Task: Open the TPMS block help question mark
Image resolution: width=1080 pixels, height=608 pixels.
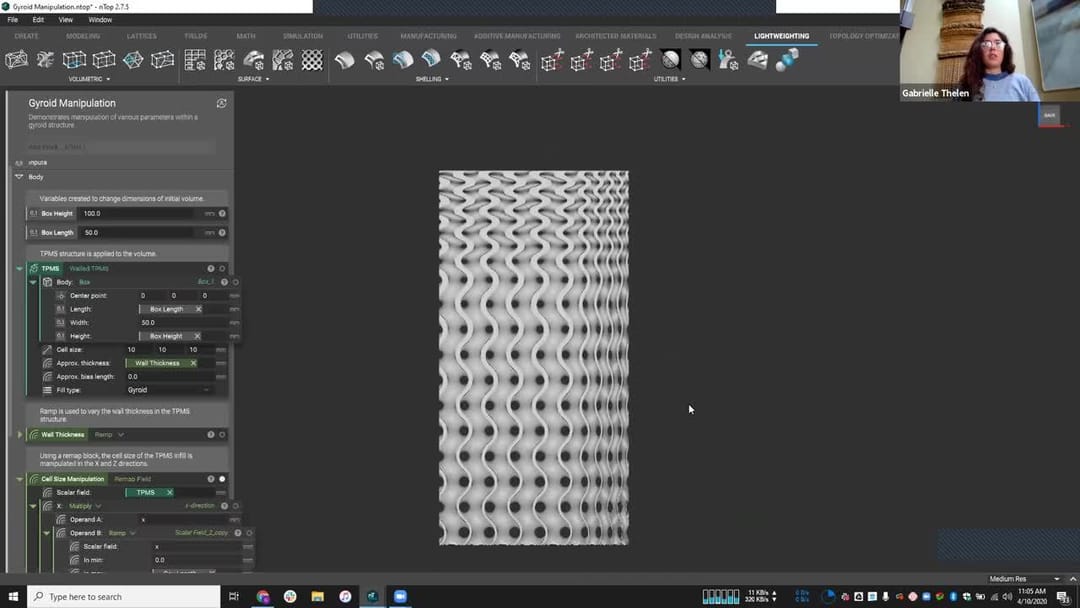Action: [x=211, y=269]
